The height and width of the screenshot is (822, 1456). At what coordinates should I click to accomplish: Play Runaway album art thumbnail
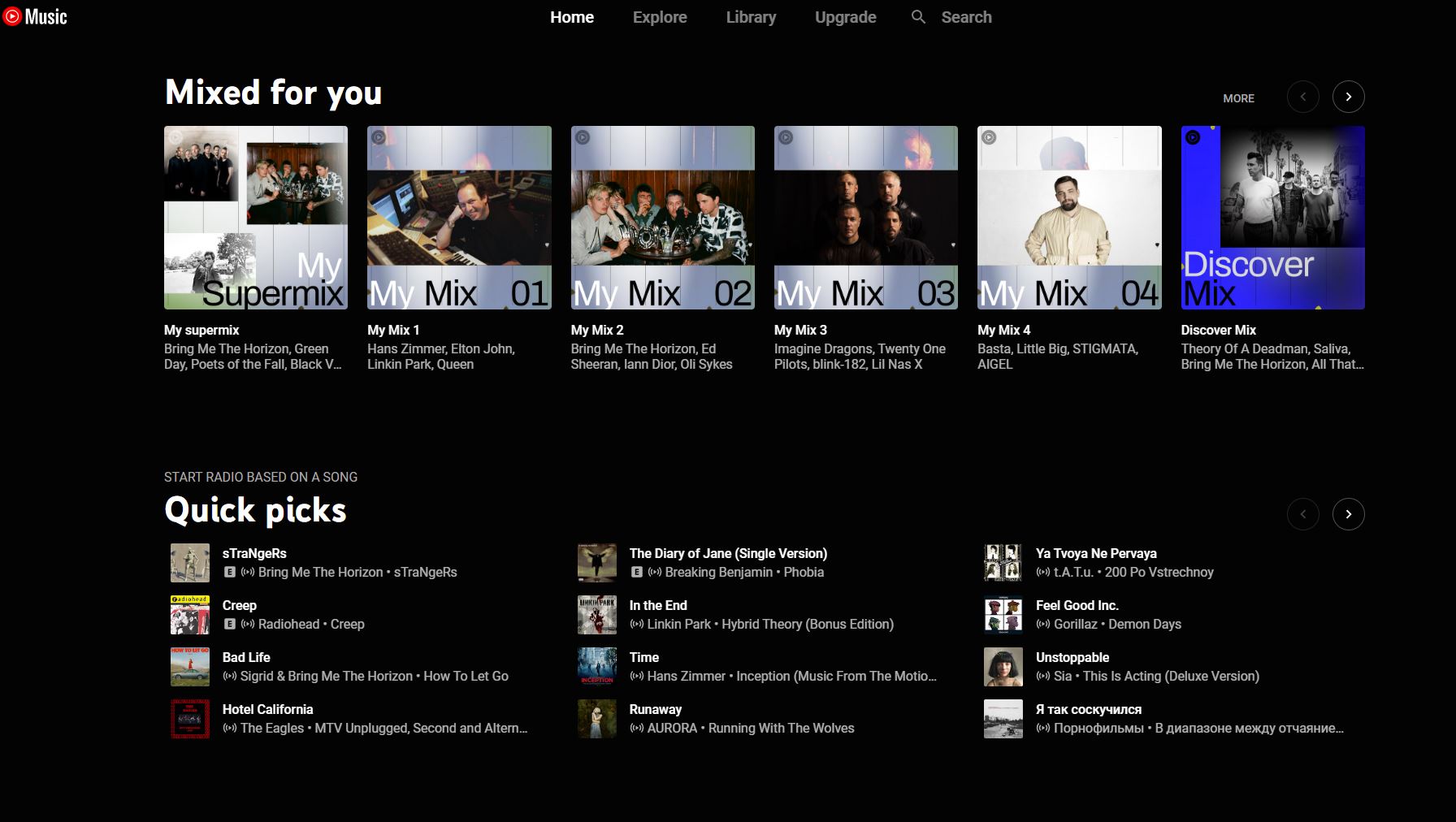click(x=597, y=719)
